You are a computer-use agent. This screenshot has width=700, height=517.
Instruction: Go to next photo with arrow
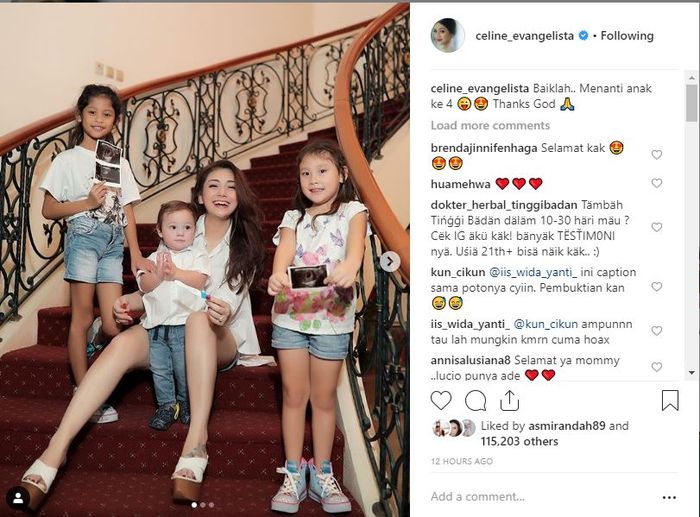click(390, 262)
